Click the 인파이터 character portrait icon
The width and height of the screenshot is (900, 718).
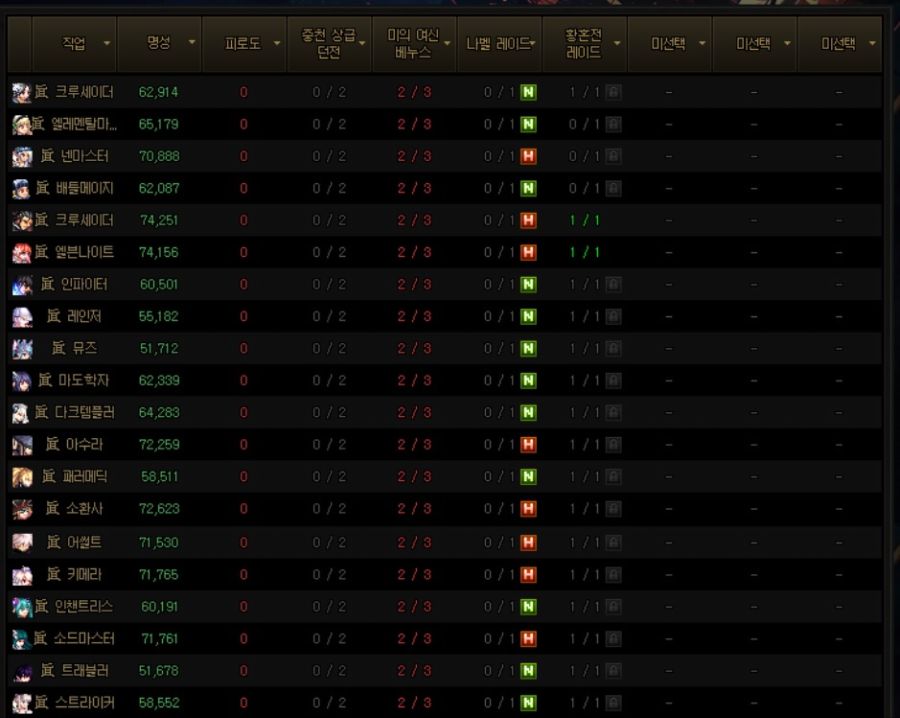(22, 285)
